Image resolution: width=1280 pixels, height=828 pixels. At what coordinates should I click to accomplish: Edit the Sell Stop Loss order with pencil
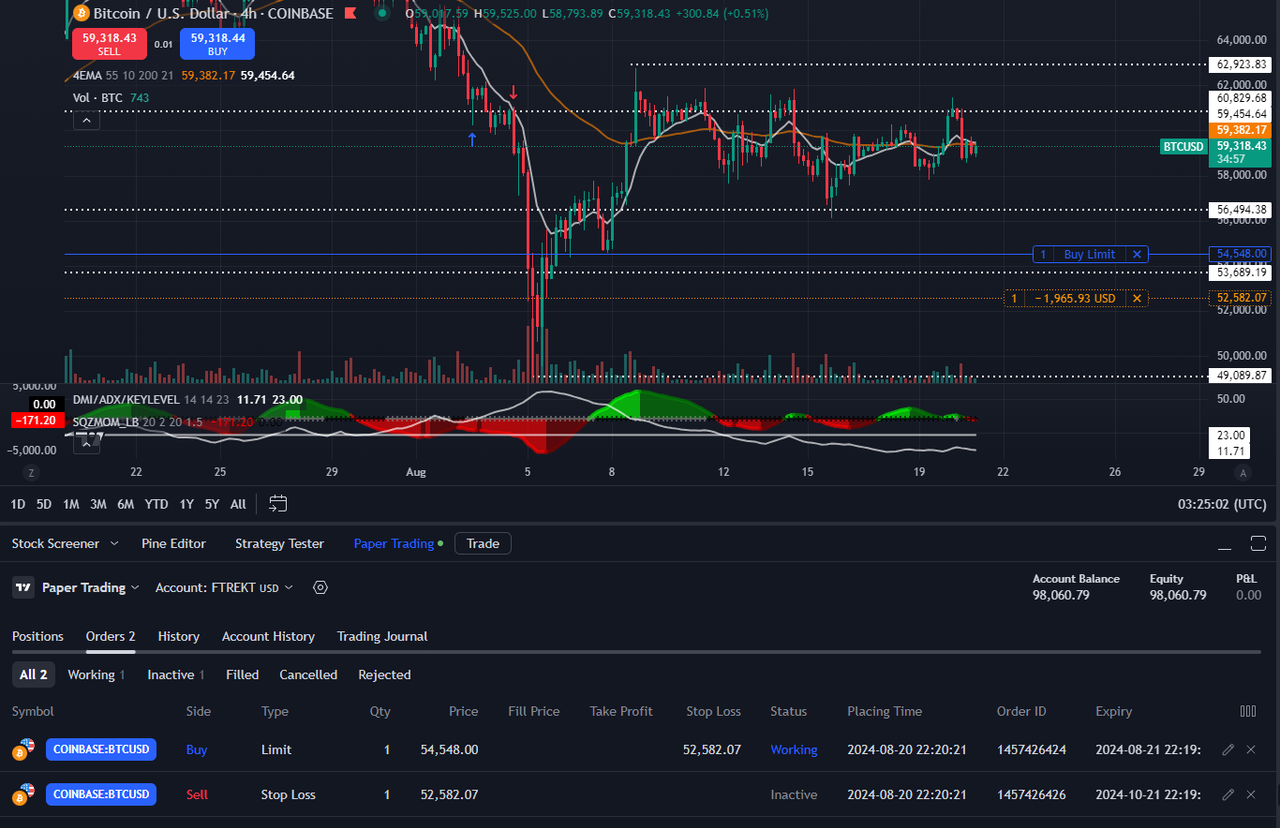point(1228,795)
